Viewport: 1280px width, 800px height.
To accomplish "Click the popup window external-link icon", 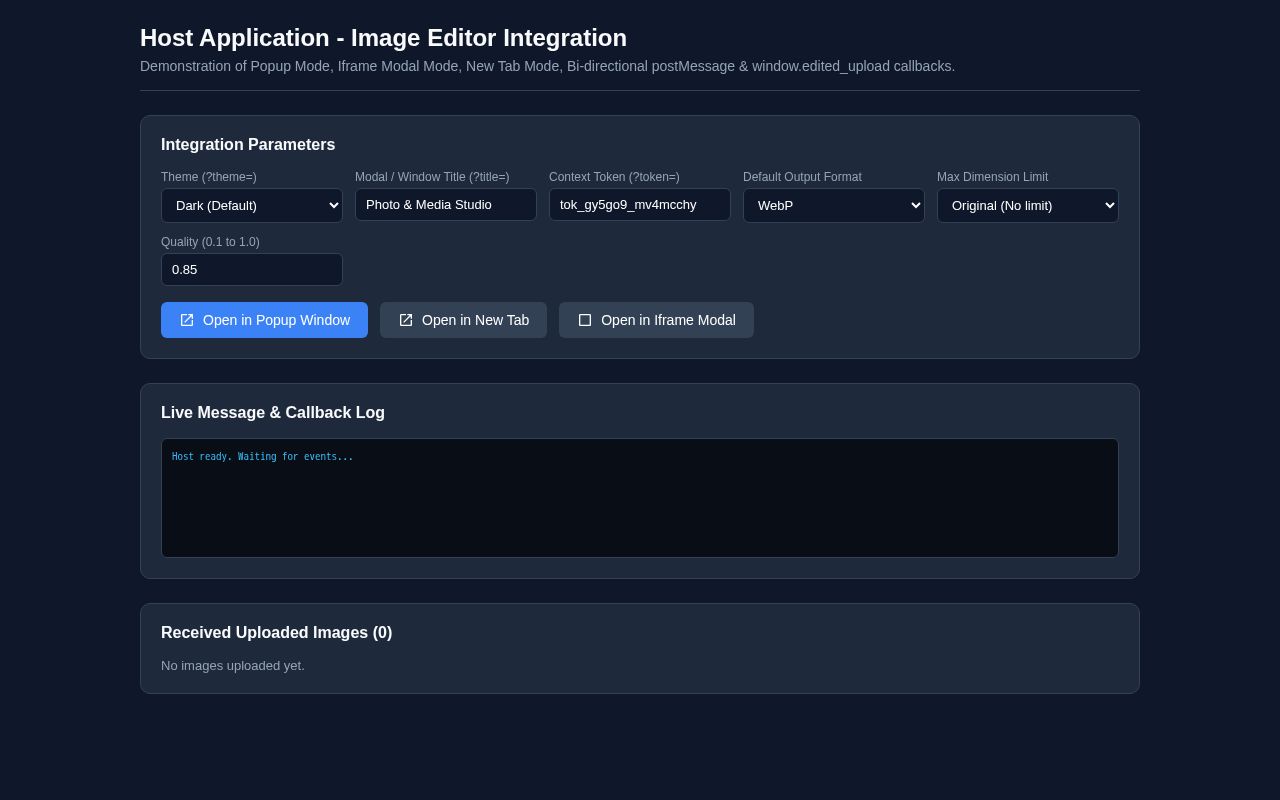I will (x=187, y=320).
